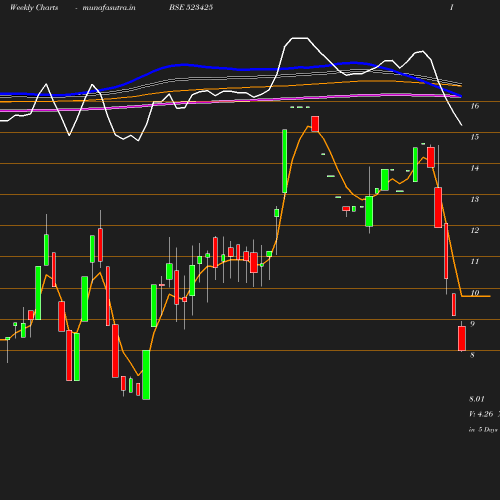Click the last red candle near 8.5
The width and height of the screenshot is (500, 500).
click(462, 338)
